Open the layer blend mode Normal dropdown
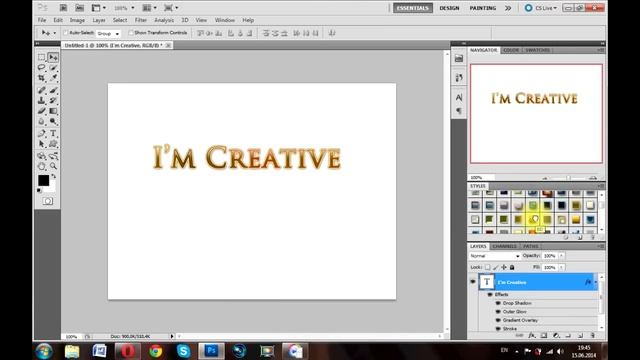This screenshot has width=640, height=360. 494,256
